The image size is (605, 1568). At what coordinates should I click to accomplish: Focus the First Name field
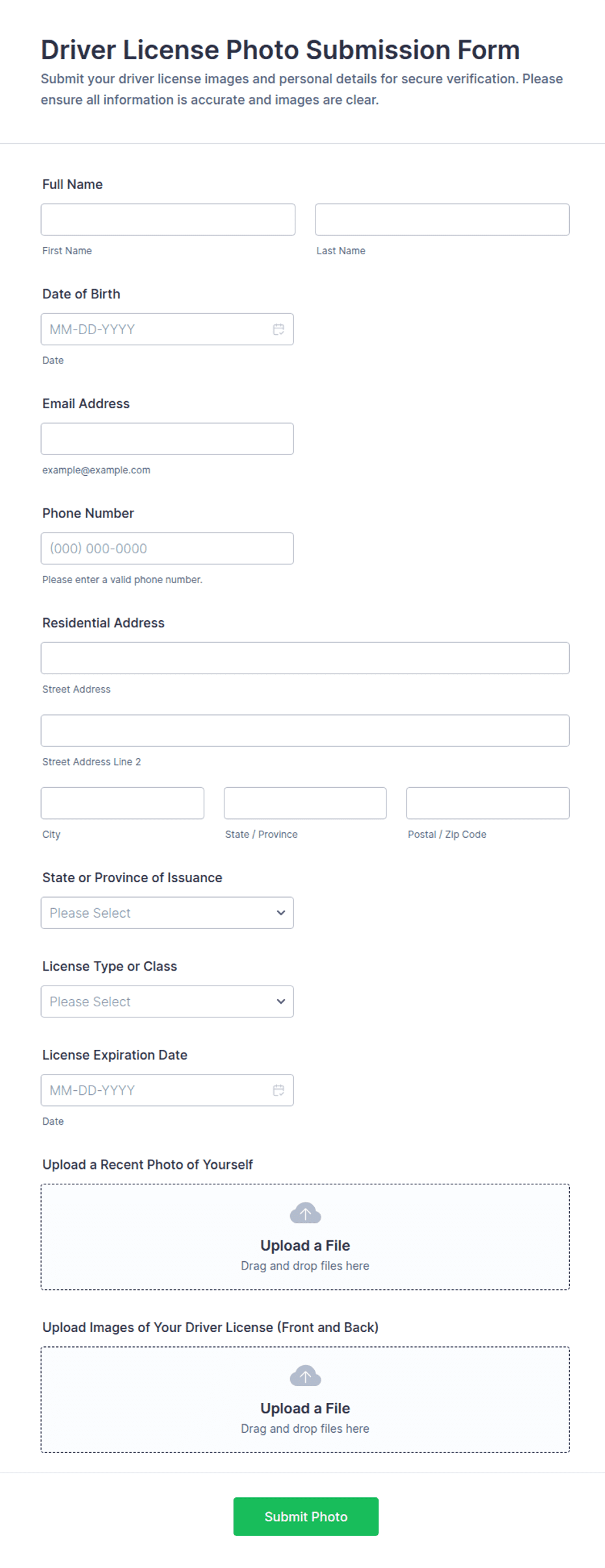point(168,220)
